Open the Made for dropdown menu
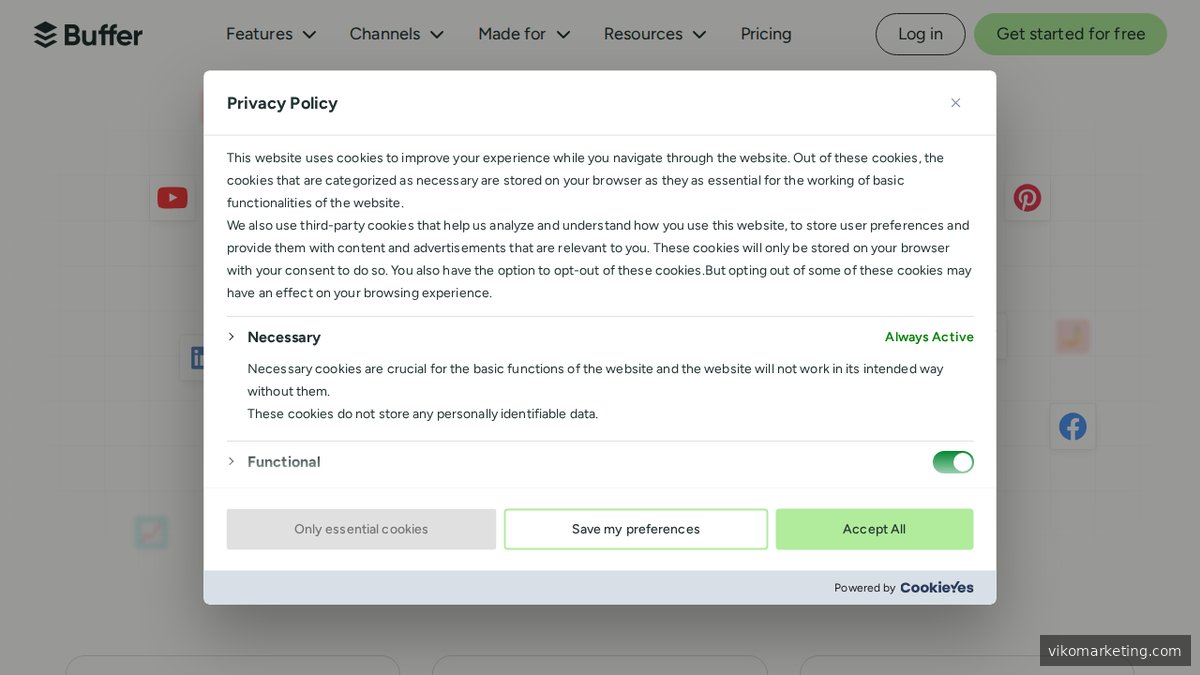The image size is (1200, 675). (x=524, y=34)
